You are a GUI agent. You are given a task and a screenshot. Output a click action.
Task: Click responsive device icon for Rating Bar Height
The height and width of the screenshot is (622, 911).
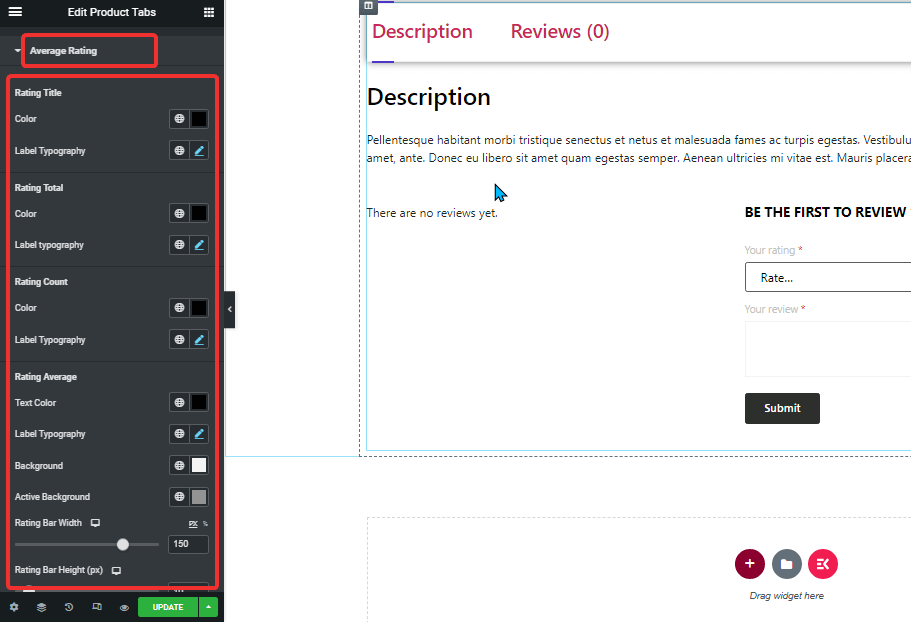click(116, 570)
